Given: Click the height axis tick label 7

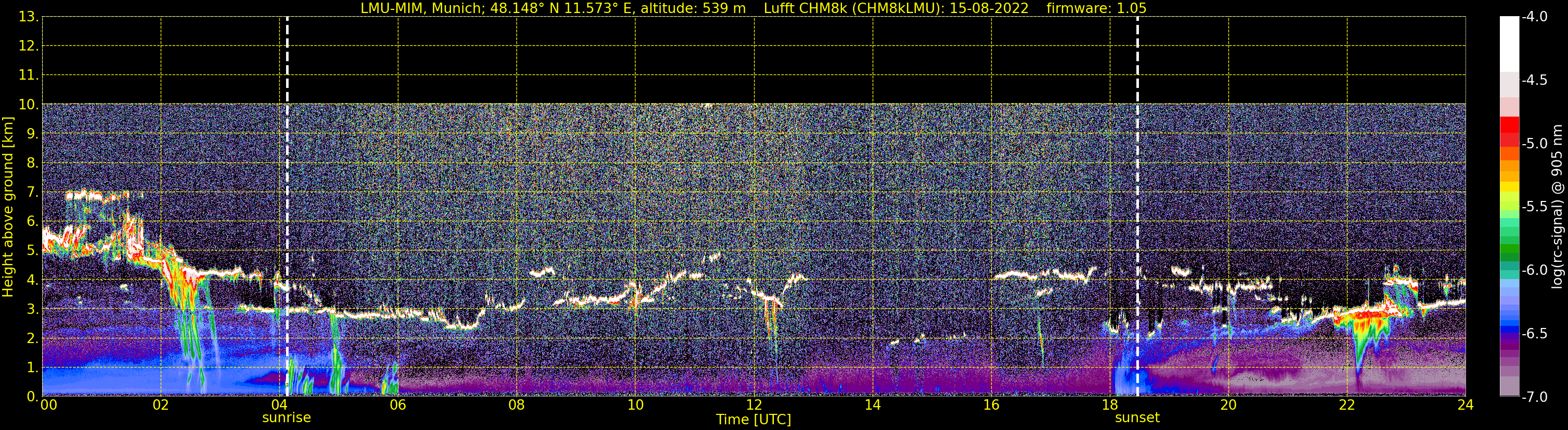Looking at the screenshot, I should [x=32, y=192].
